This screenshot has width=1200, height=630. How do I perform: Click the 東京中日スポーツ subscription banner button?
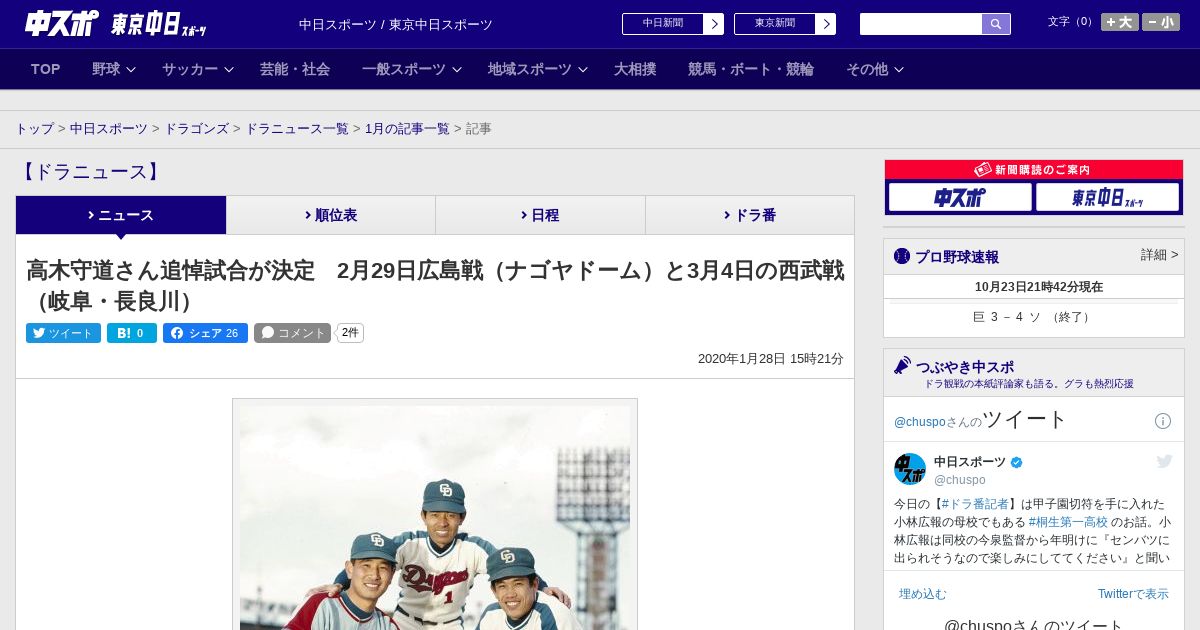pyautogui.click(x=1107, y=197)
